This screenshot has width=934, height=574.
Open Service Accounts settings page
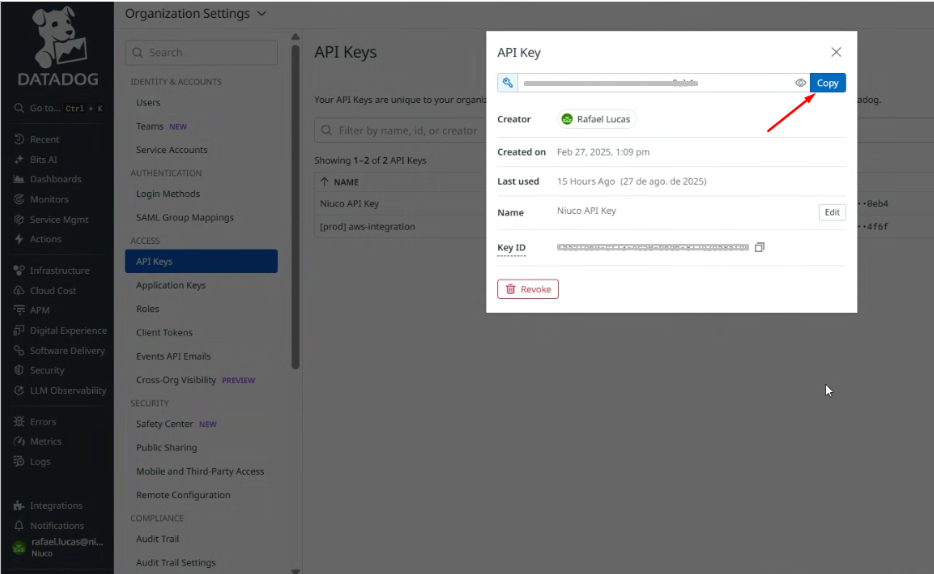pyautogui.click(x=172, y=150)
